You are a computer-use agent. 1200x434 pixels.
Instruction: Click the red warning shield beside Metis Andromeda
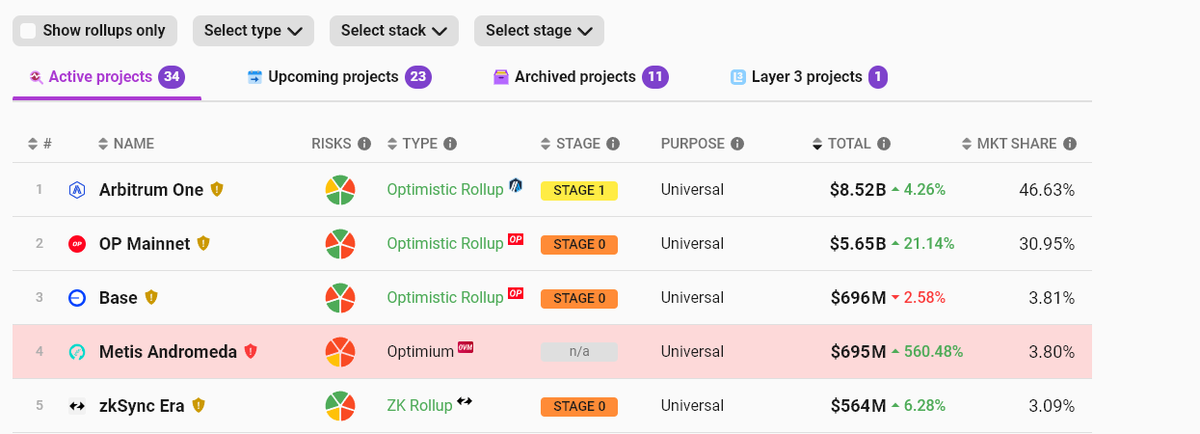click(x=251, y=352)
